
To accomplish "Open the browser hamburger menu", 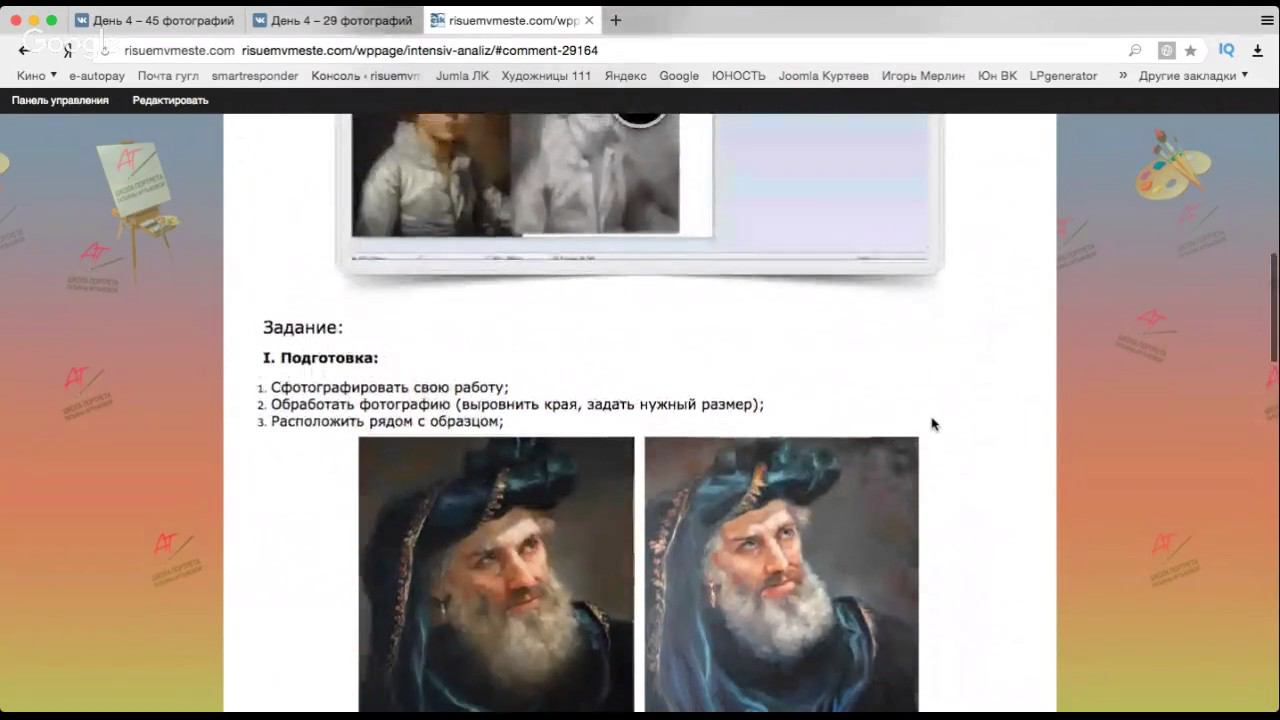I will coord(1267,20).
